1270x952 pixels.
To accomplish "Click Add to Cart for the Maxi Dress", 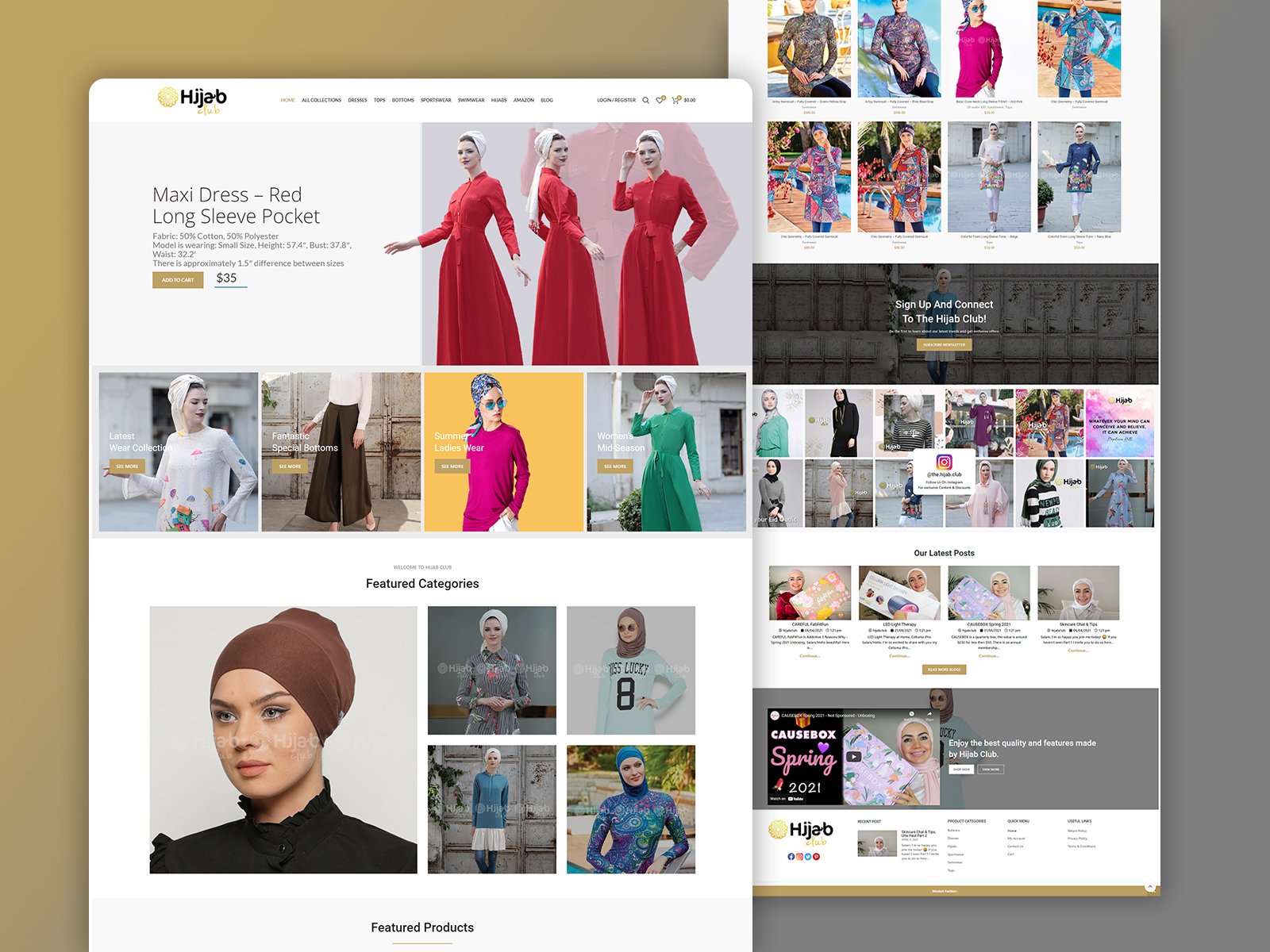I will 178,279.
